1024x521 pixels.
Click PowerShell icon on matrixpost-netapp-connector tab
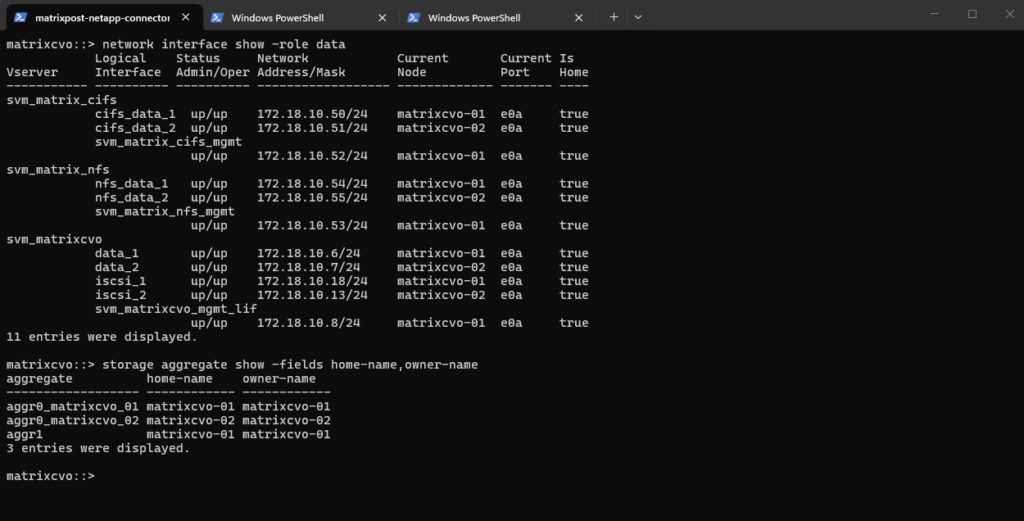(x=19, y=17)
